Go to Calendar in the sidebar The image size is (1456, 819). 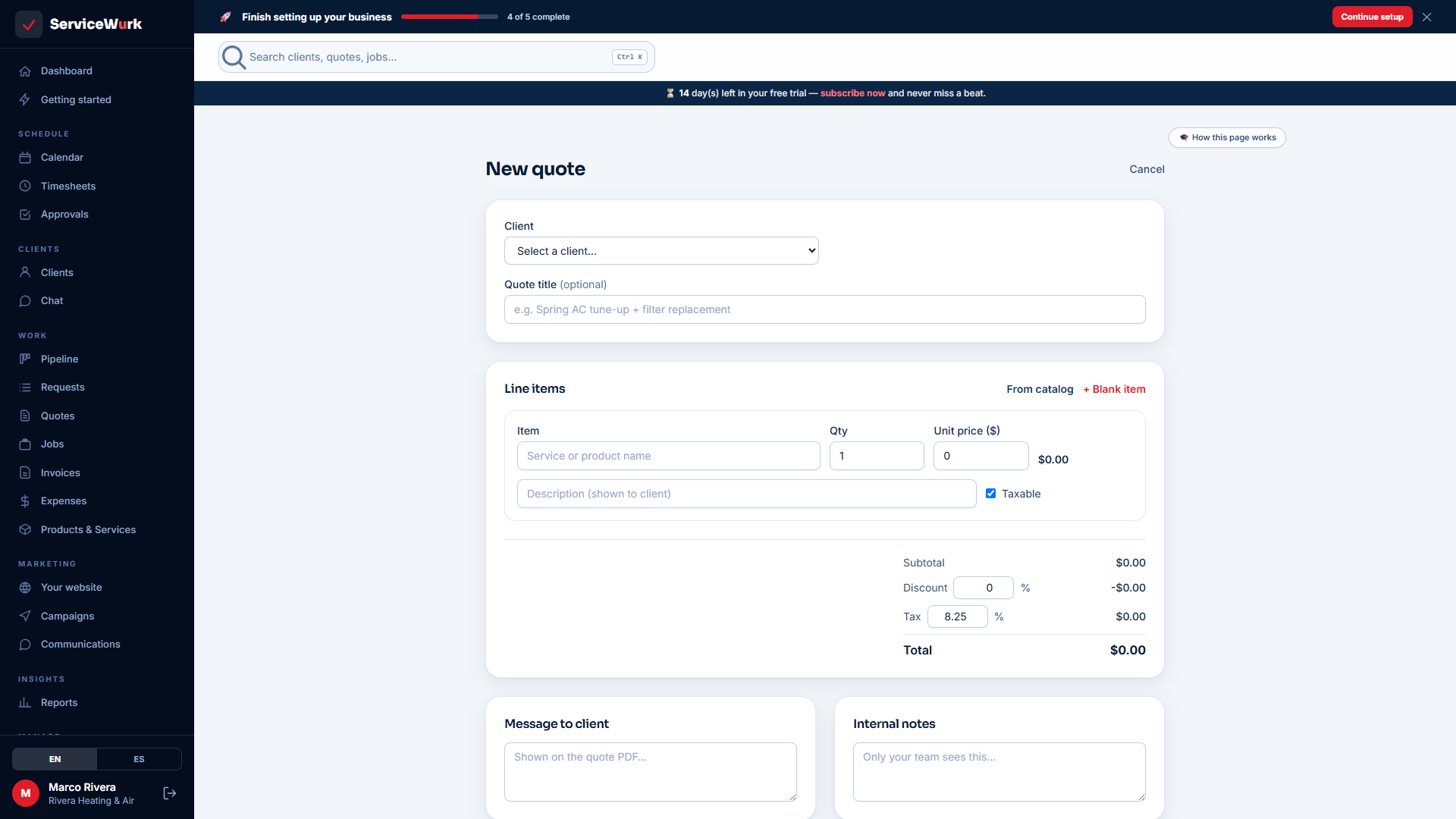pos(97,158)
